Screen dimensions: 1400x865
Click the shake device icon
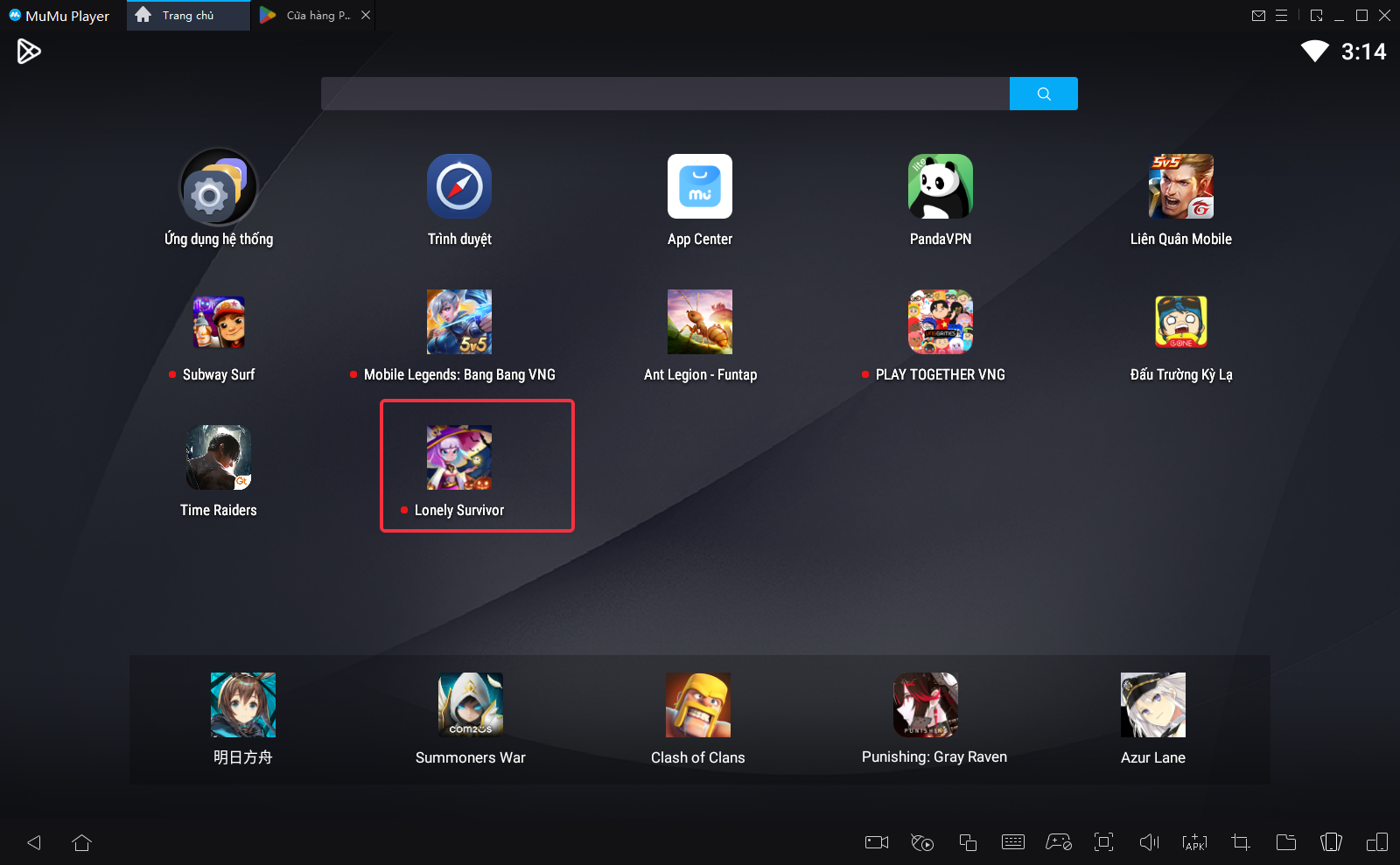[1331, 842]
